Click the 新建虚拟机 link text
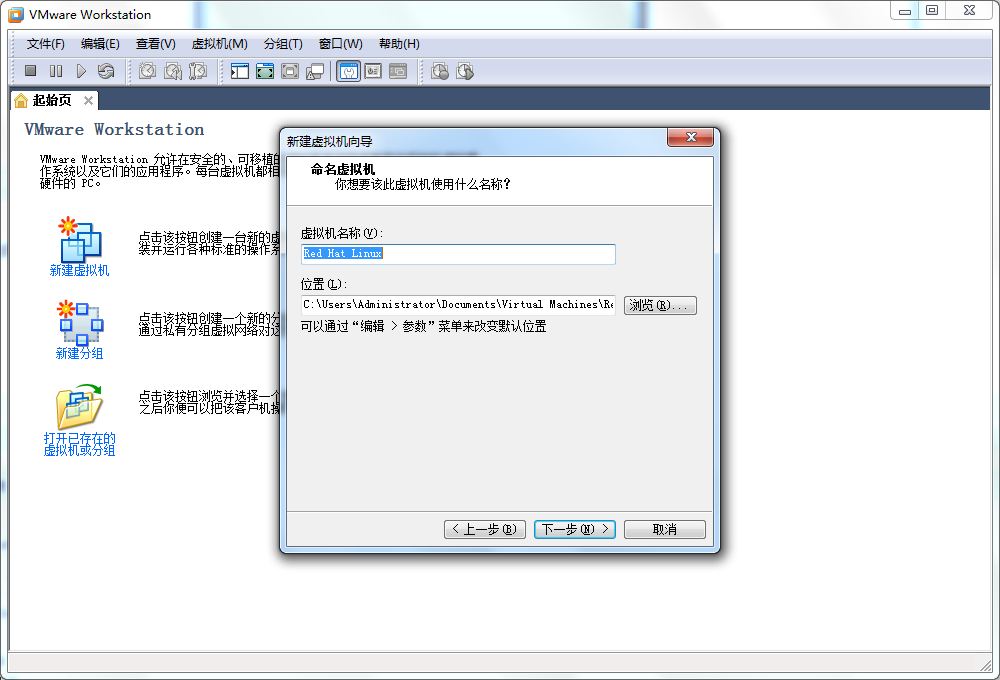This screenshot has width=1000, height=680. tap(80, 270)
